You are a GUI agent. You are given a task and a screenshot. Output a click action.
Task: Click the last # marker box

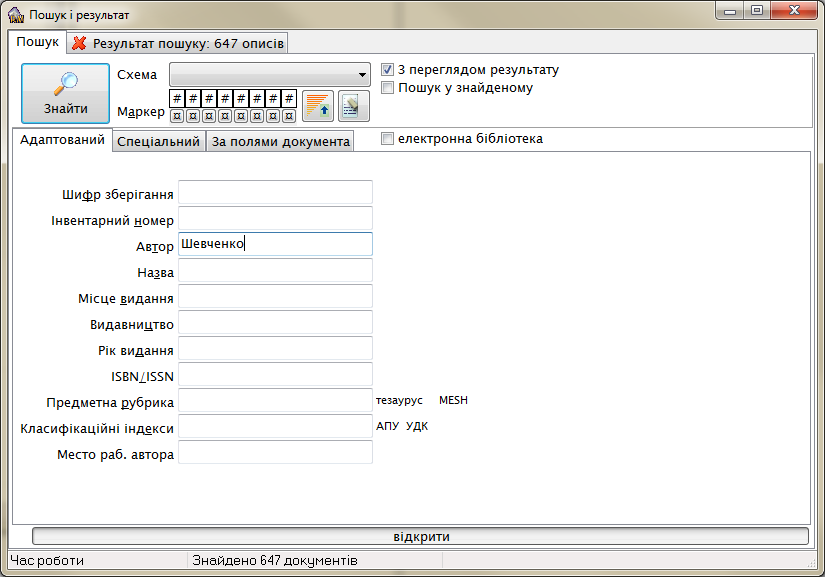pos(289,98)
